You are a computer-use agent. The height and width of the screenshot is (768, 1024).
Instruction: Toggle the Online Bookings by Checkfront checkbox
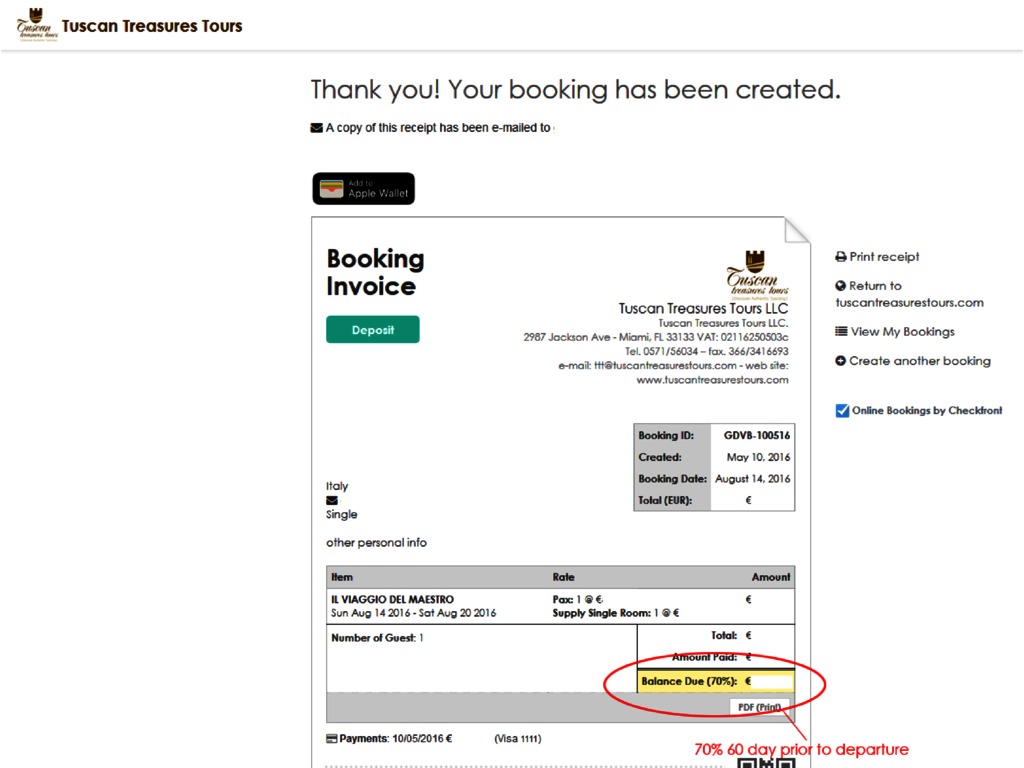(x=842, y=410)
